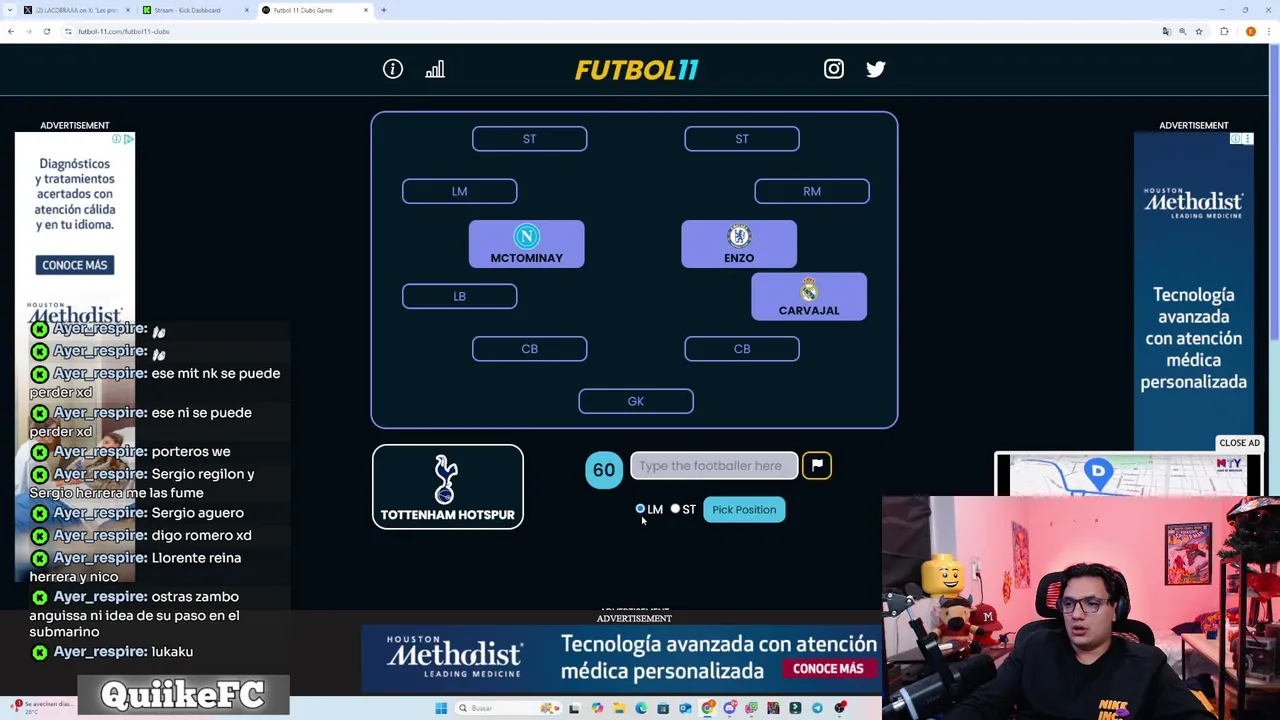Screen dimensions: 1280x720
Task: Open Telegram from the taskbar
Action: tap(817, 708)
